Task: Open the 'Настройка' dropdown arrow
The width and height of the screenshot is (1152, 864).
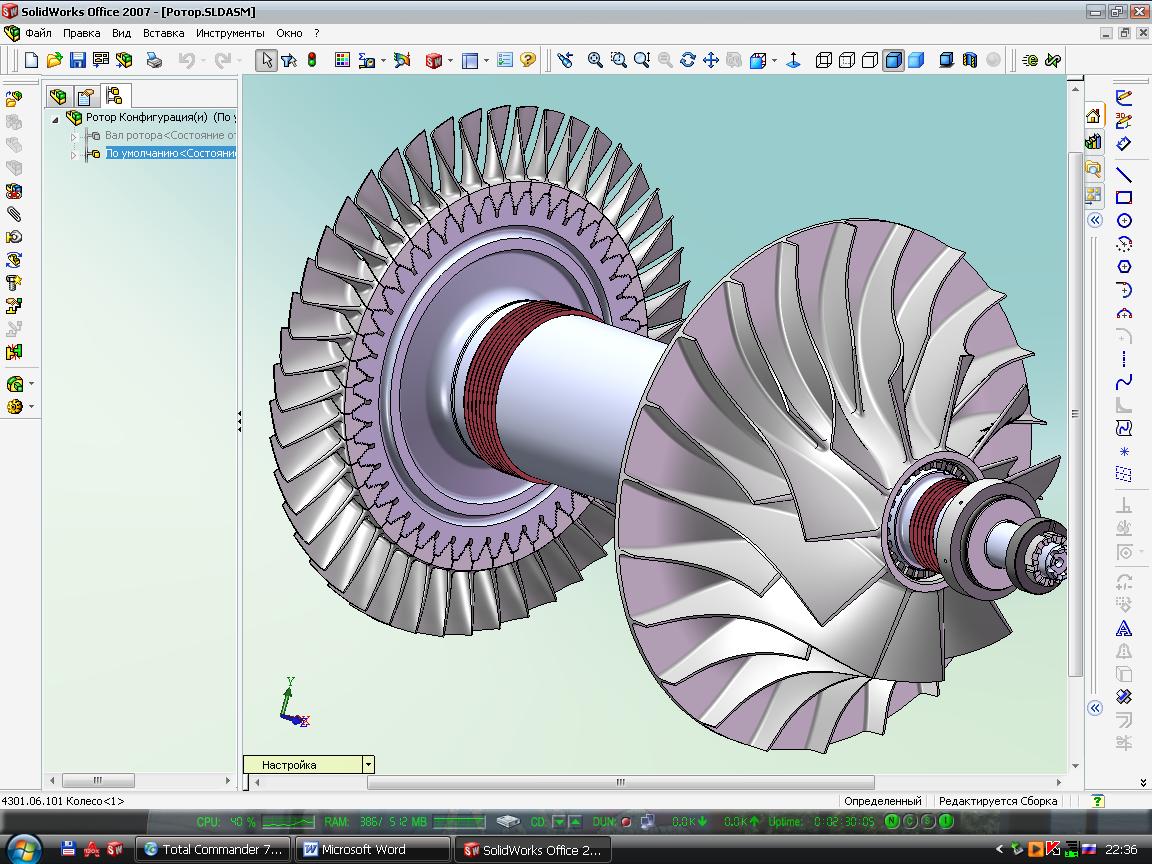Action: click(x=368, y=765)
